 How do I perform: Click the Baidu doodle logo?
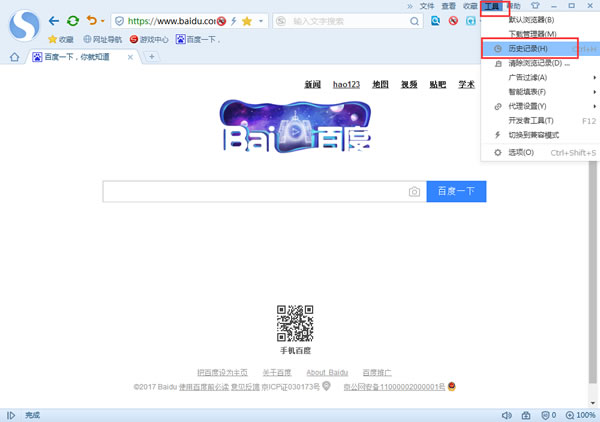pos(295,126)
